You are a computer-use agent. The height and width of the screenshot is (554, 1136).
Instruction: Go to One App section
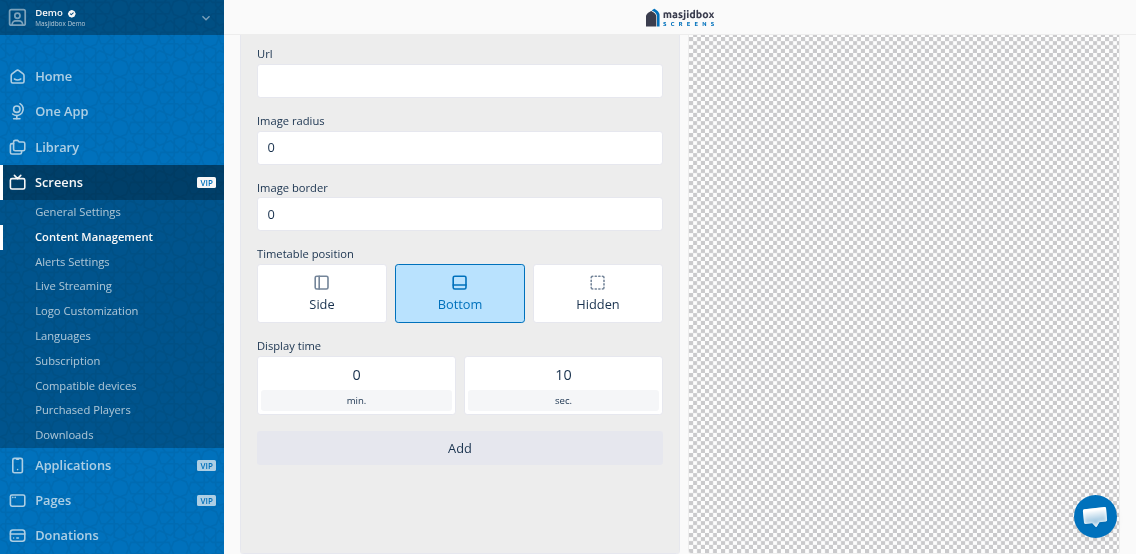(x=62, y=112)
